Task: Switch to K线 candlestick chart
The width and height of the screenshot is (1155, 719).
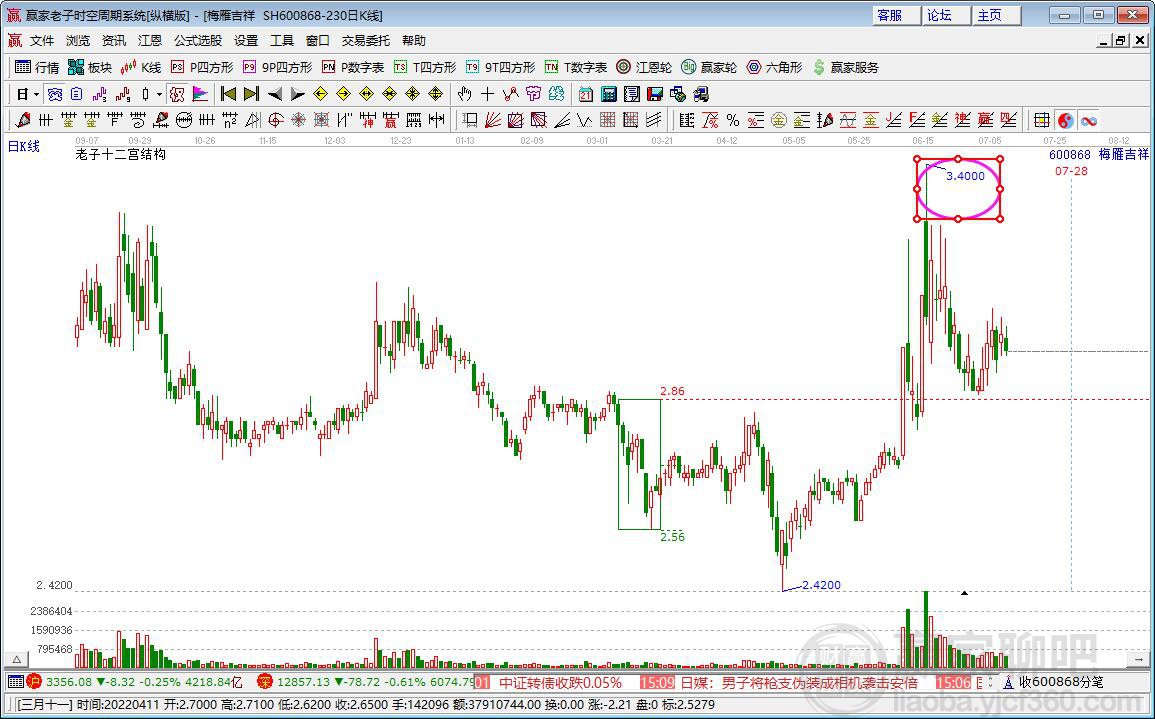Action: click(x=141, y=67)
